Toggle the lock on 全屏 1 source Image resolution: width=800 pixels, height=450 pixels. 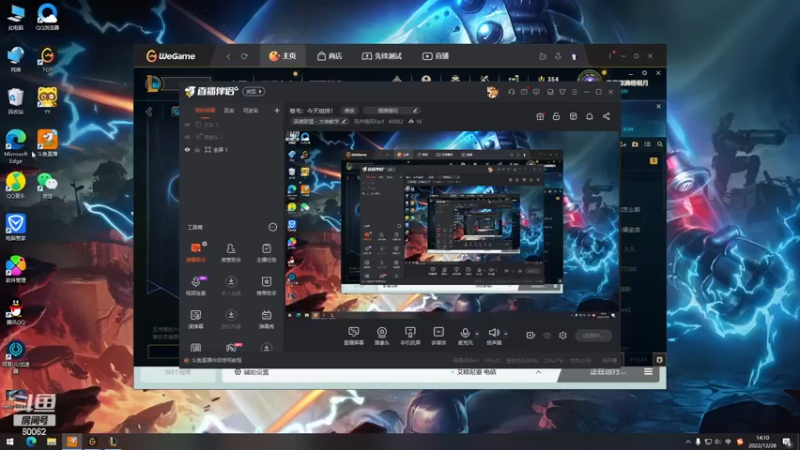(x=197, y=149)
